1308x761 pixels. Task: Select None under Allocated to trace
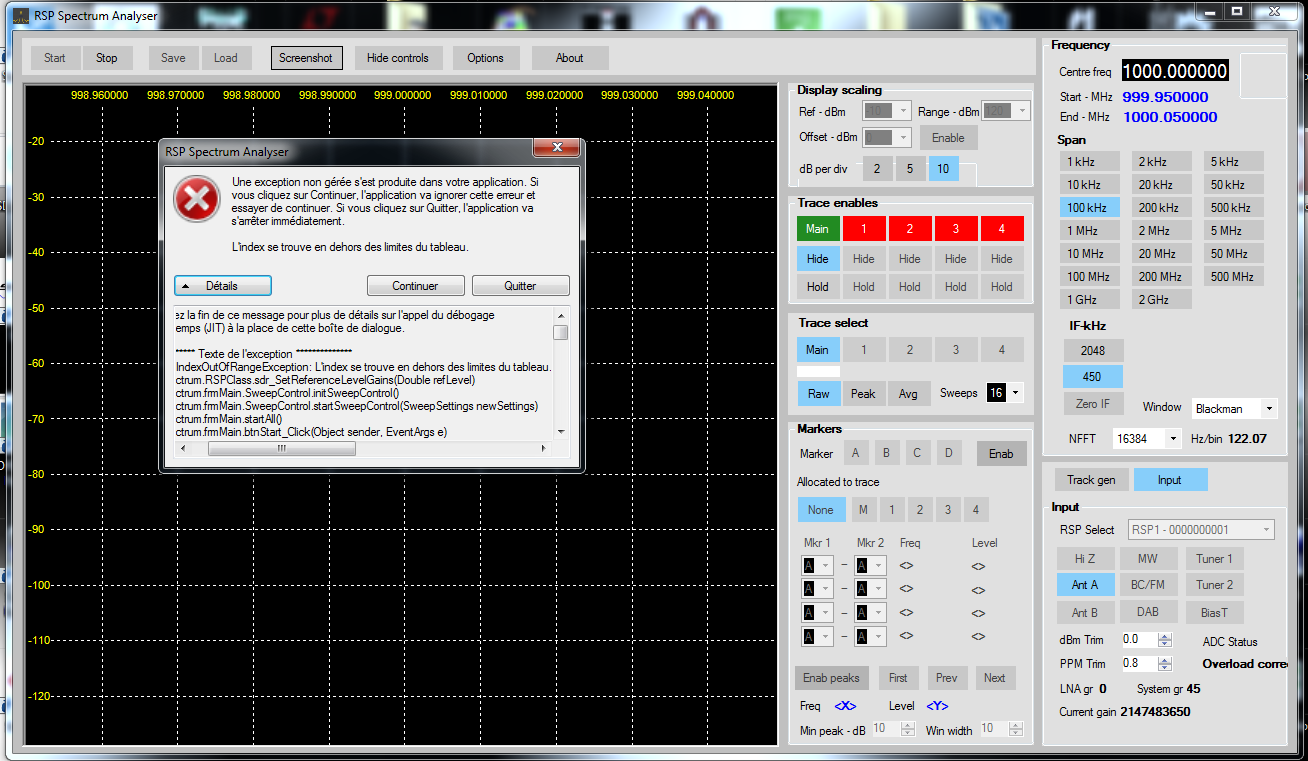821,510
